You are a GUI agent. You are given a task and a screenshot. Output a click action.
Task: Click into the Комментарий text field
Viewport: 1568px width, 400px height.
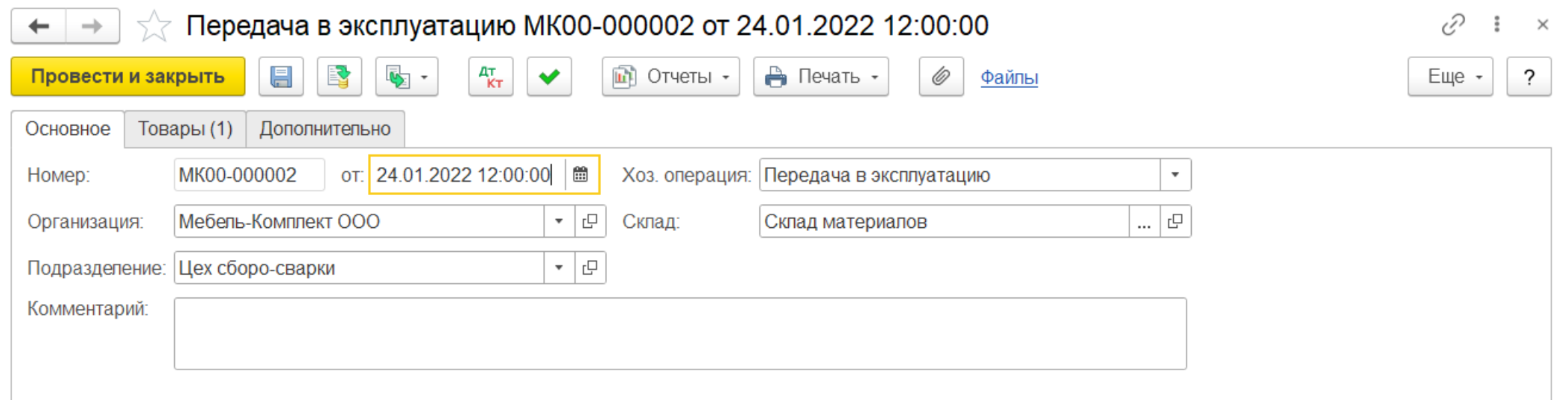click(679, 334)
